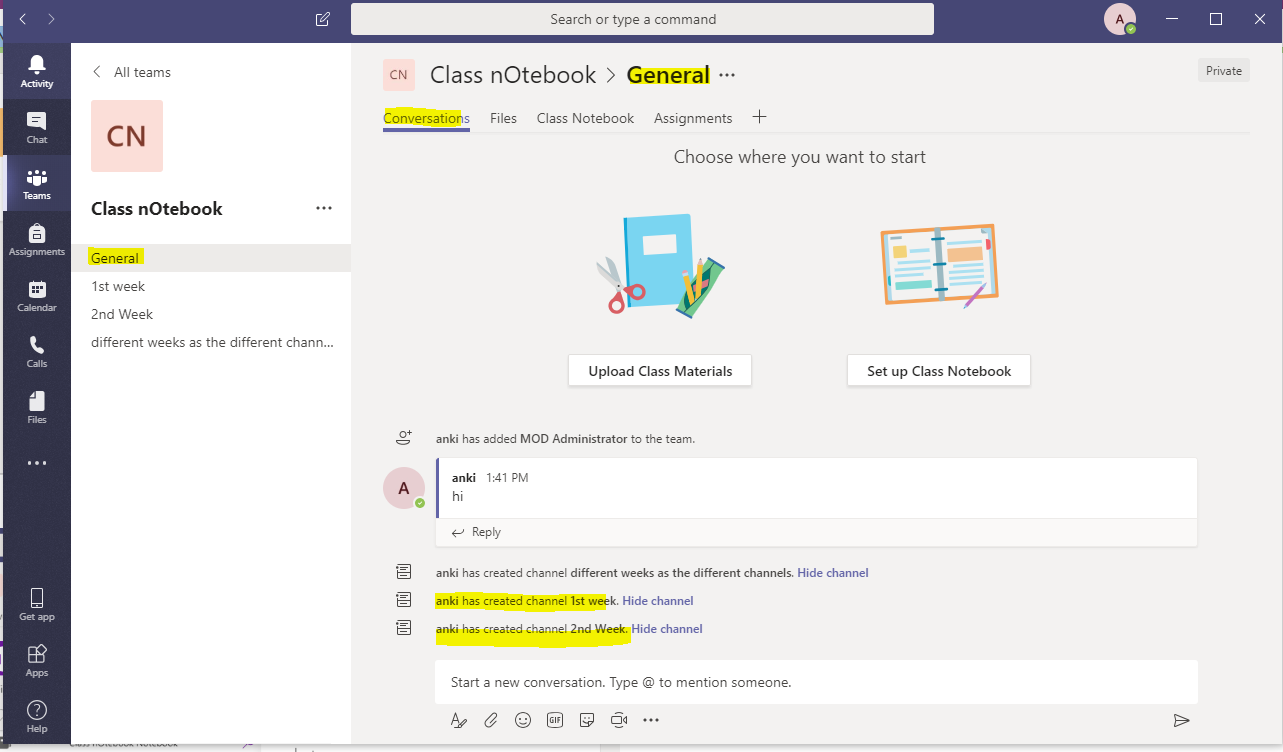The image size is (1283, 752).
Task: Show more apps ellipsis in sidebar
Action: click(37, 463)
